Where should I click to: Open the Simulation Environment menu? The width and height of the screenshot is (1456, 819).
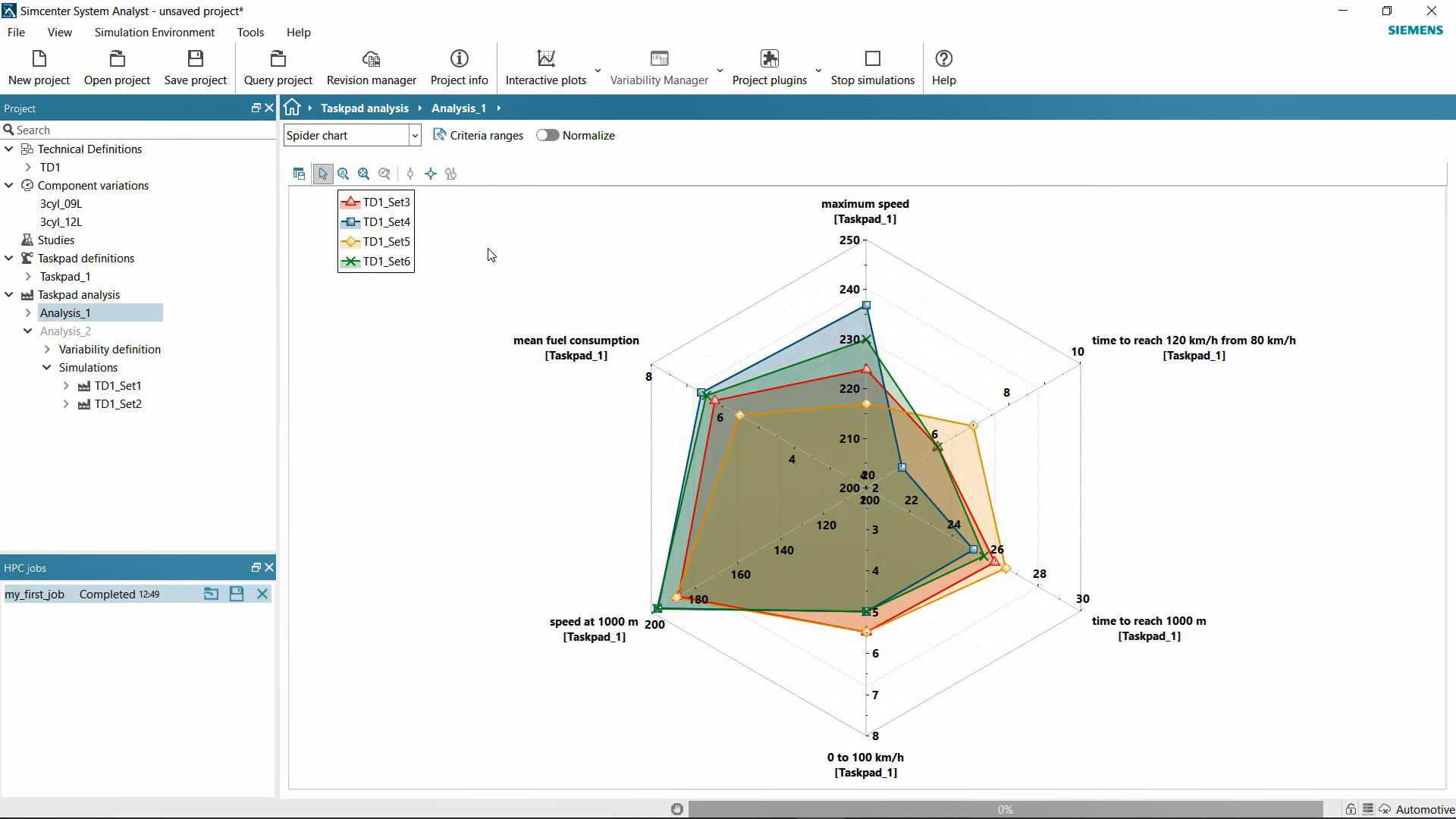154,33
